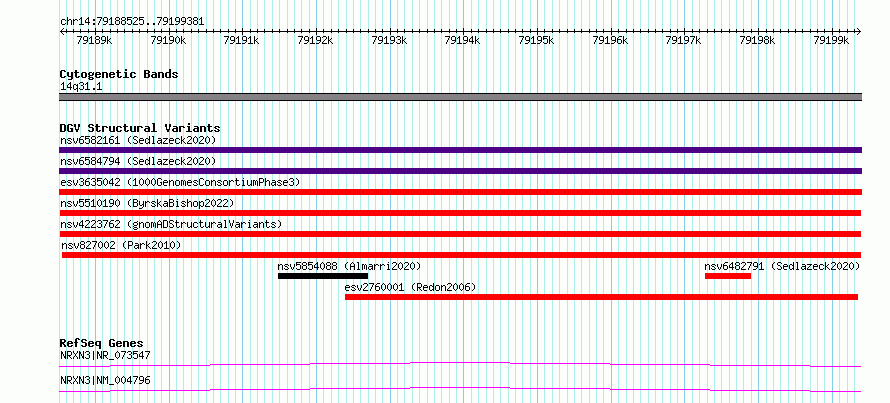Screen dimensions: 890x403
Task: Open nsv5510190 (ByrskaBishop2022) label
Action: pos(147,203)
